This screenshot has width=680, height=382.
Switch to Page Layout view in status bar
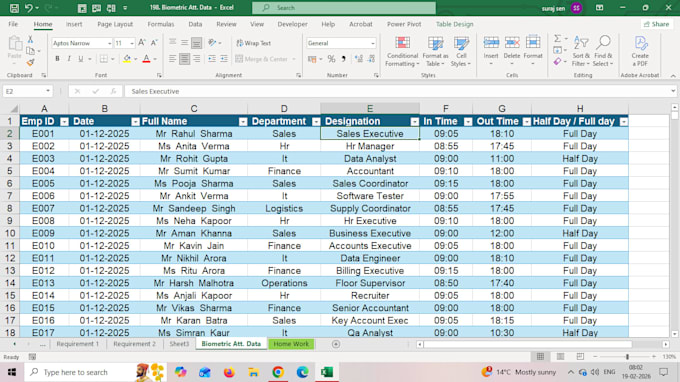(x=560, y=356)
